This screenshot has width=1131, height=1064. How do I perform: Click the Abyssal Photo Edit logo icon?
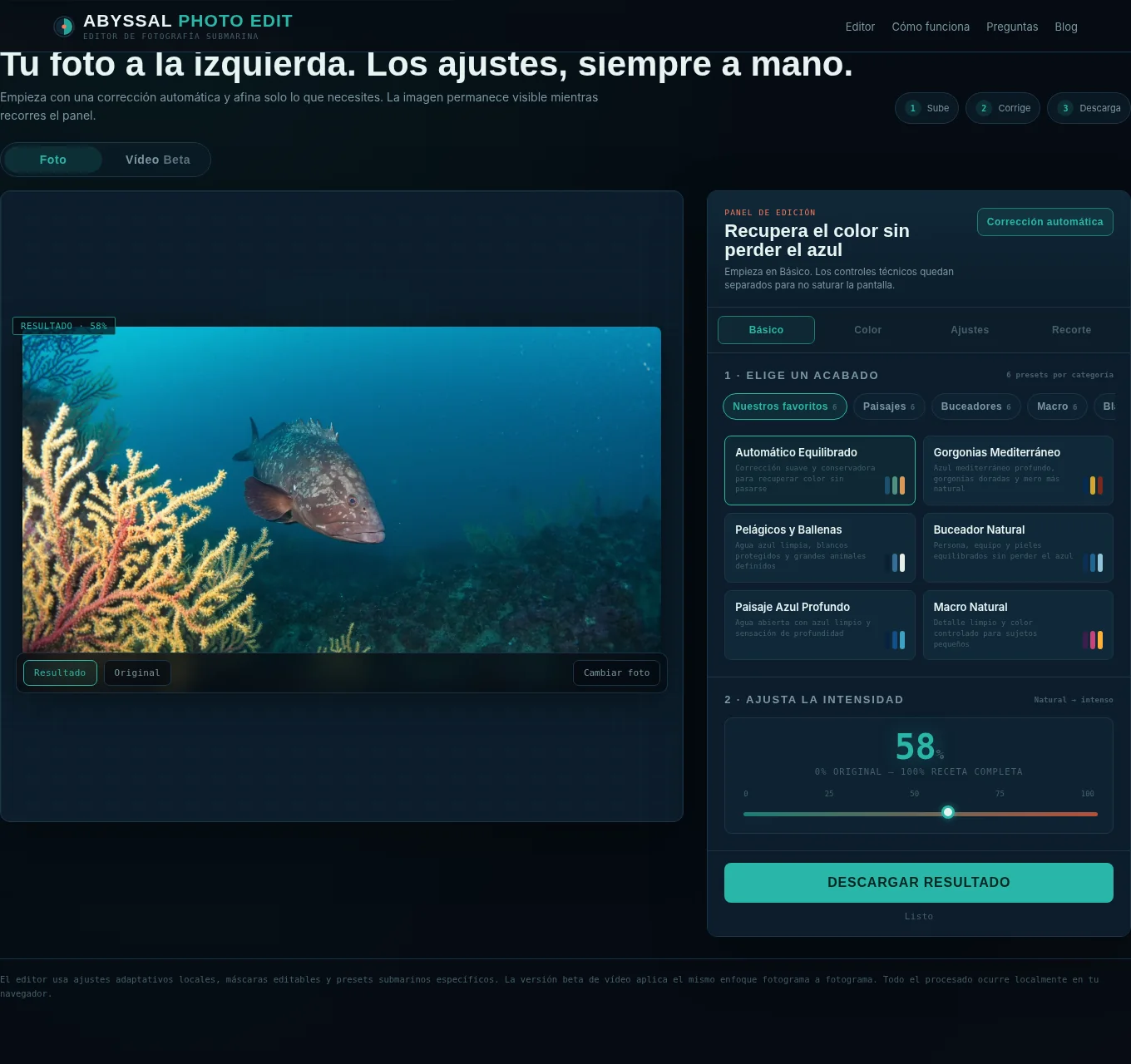(64, 27)
